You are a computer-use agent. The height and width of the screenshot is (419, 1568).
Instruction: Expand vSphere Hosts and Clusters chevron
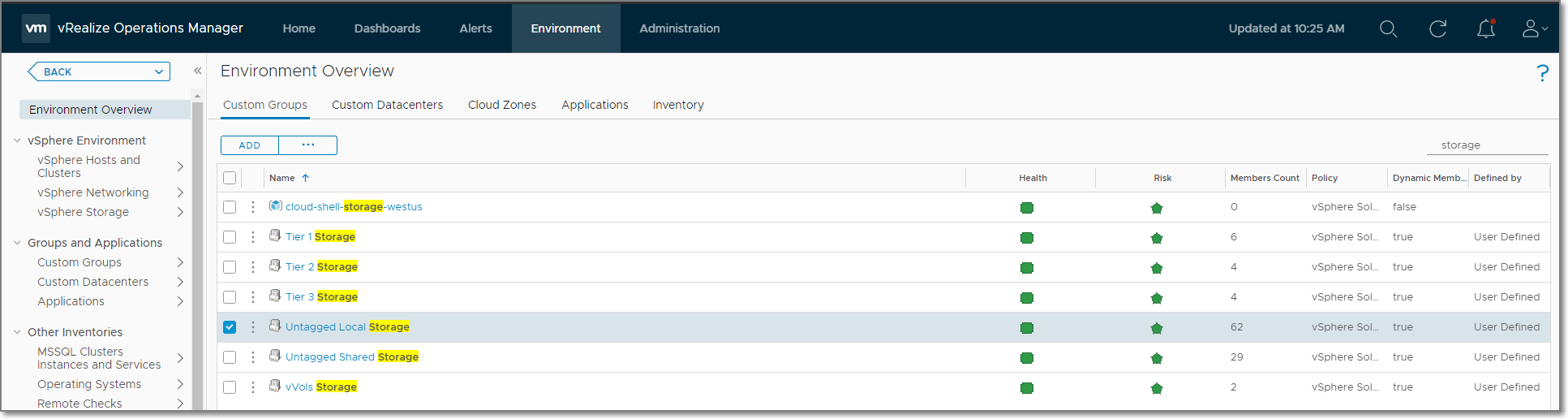[x=180, y=166]
